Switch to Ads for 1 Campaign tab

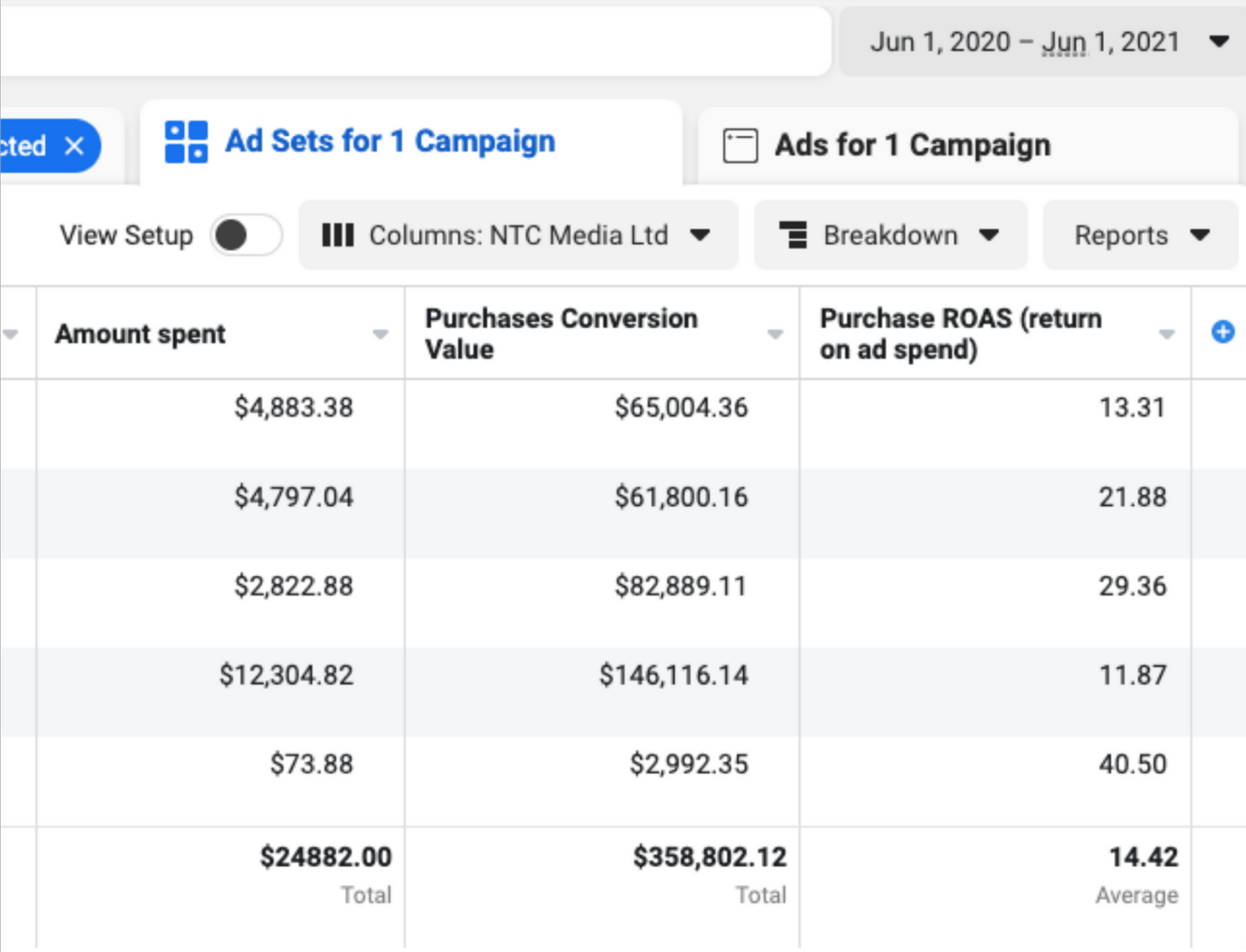[x=912, y=145]
